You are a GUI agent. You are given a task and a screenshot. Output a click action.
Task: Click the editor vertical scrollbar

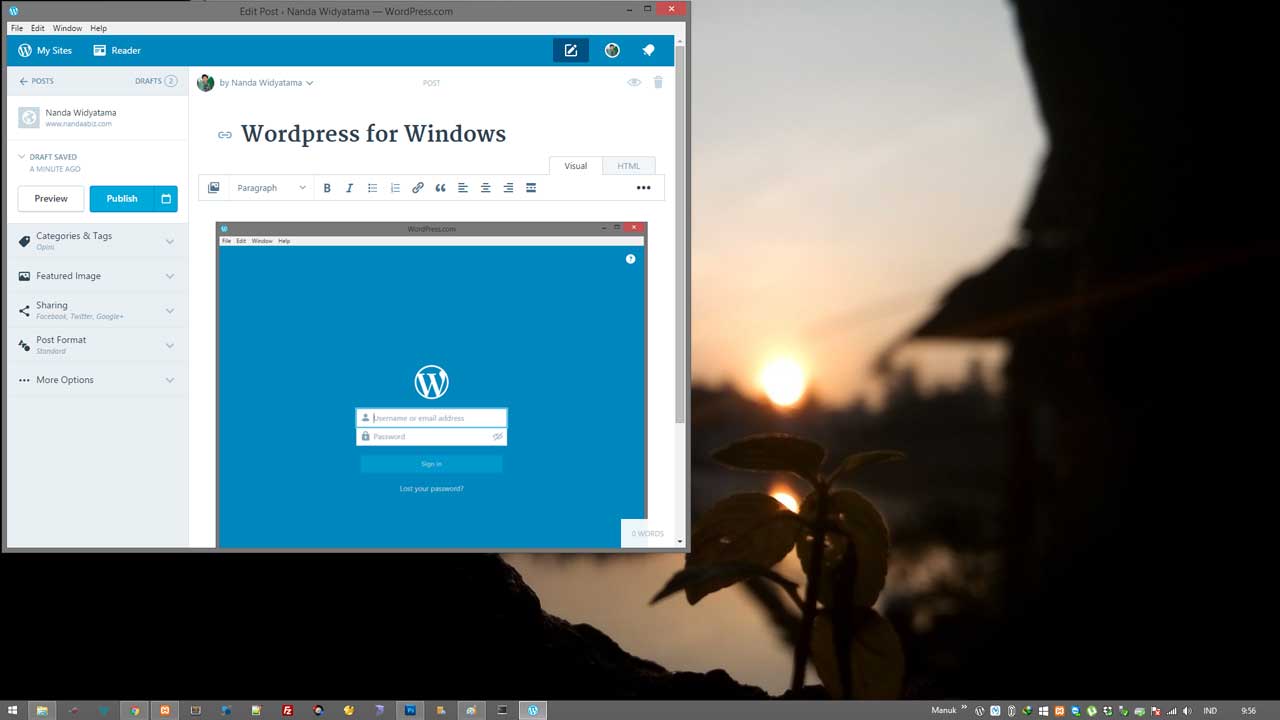coord(680,235)
